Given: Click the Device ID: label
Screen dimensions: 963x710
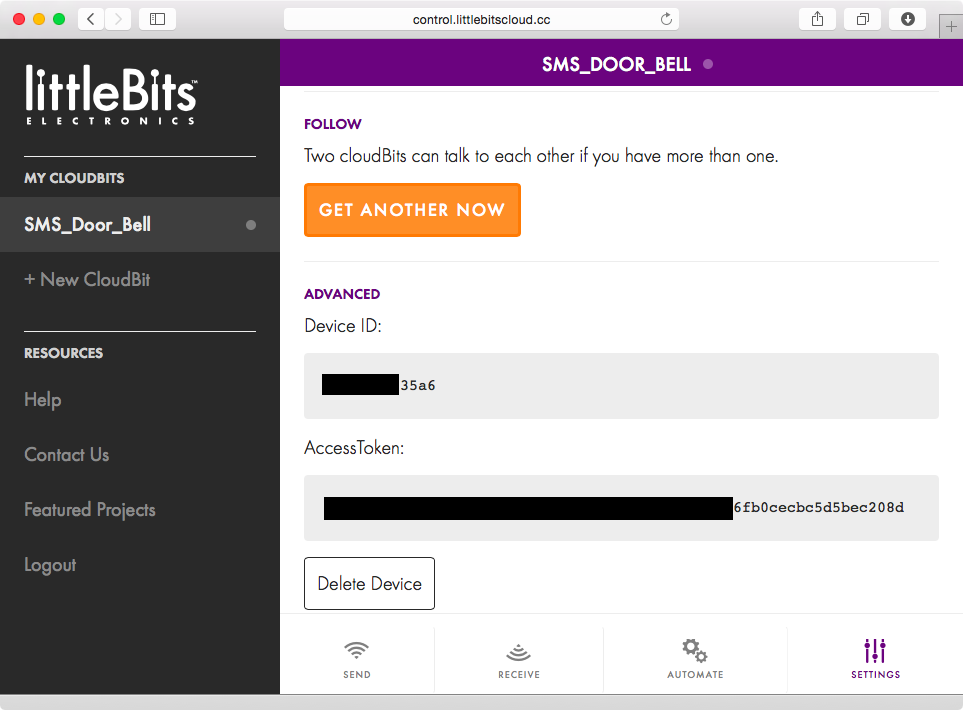Looking at the screenshot, I should click(x=343, y=326).
